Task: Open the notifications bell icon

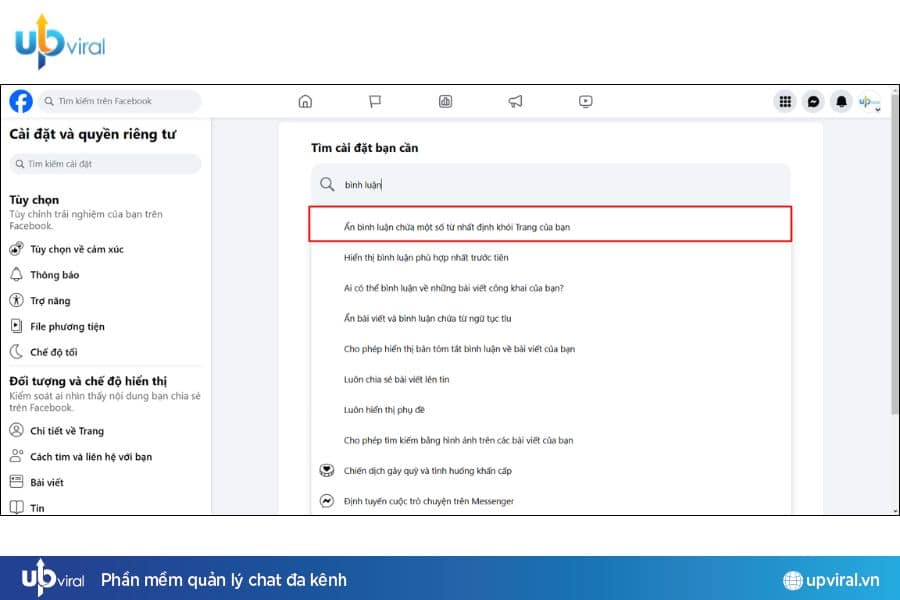Action: click(x=841, y=101)
